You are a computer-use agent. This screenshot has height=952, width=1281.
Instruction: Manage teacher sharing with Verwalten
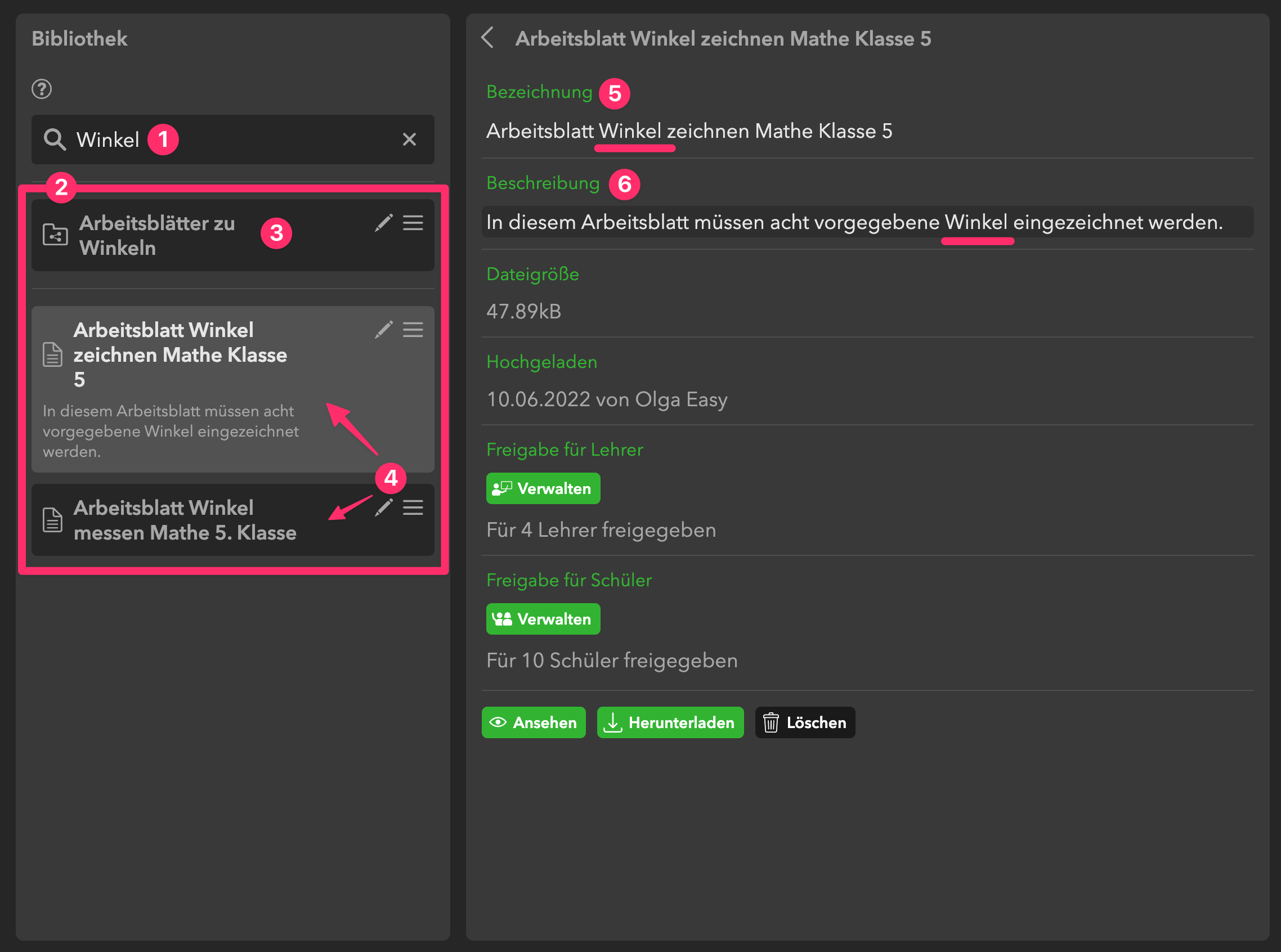coord(543,489)
